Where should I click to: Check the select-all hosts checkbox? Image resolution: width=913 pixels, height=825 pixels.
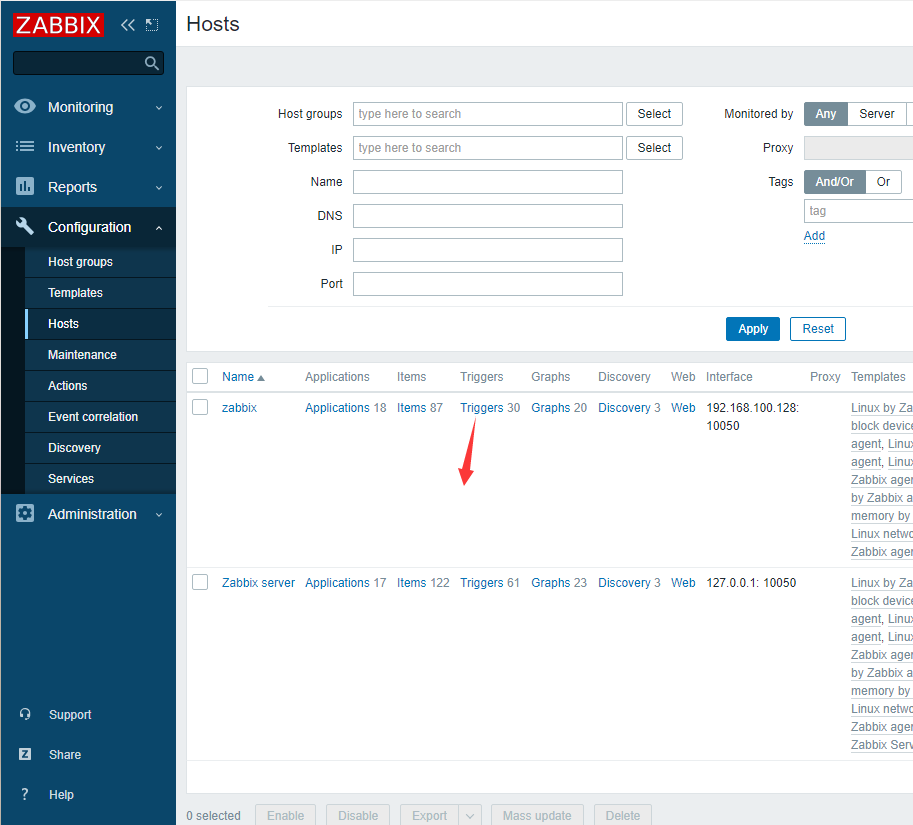click(200, 377)
